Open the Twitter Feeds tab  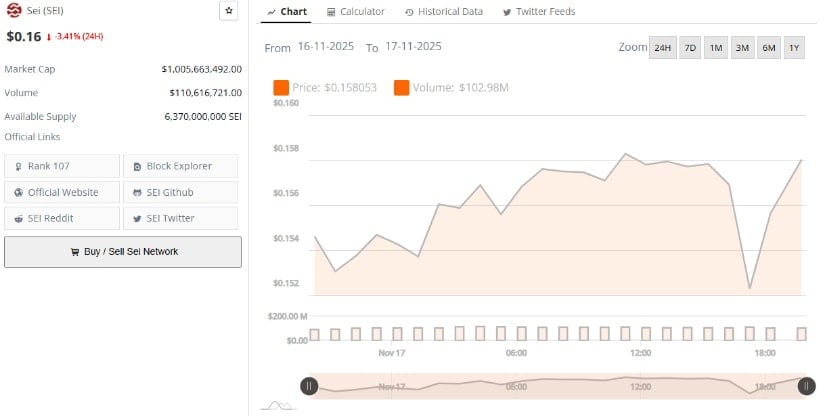[538, 12]
